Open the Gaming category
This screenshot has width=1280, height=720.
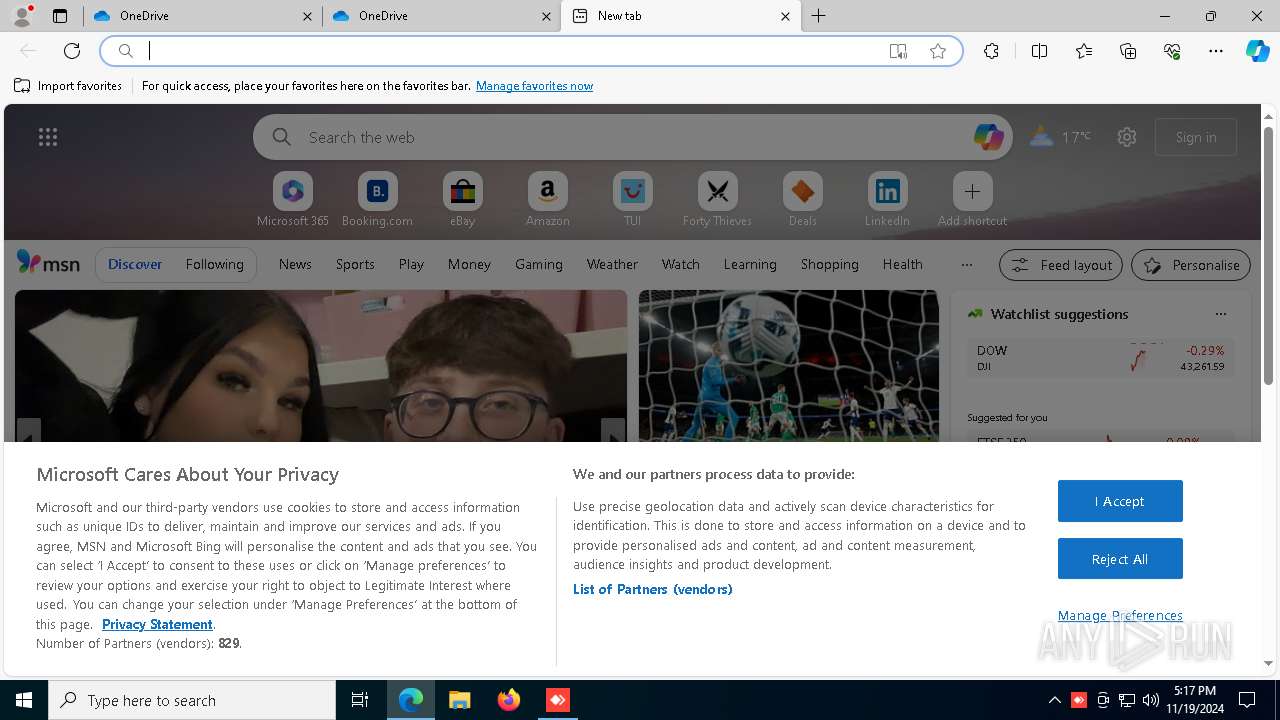pyautogui.click(x=539, y=264)
